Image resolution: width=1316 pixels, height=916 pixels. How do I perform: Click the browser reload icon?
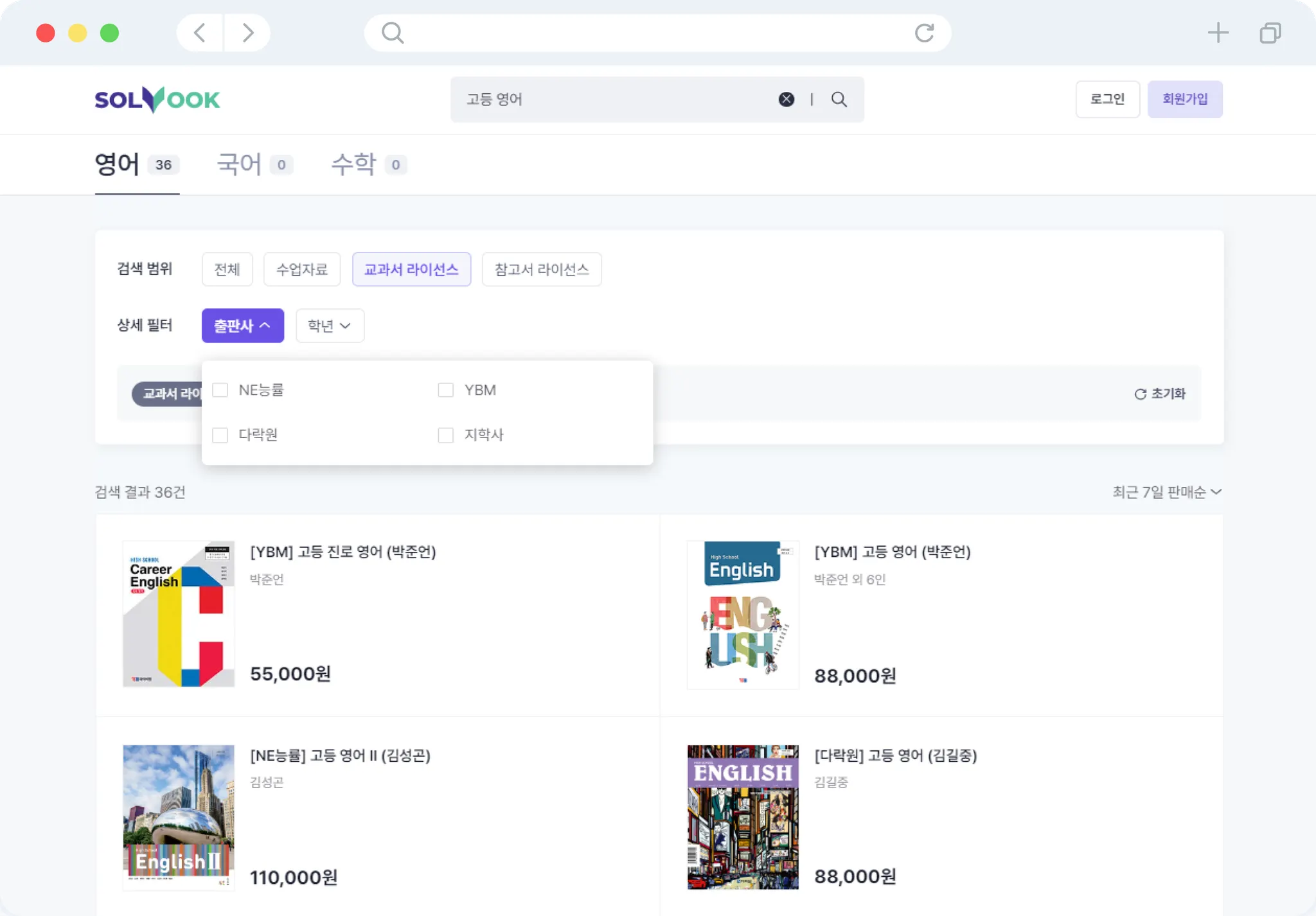pyautogui.click(x=924, y=33)
